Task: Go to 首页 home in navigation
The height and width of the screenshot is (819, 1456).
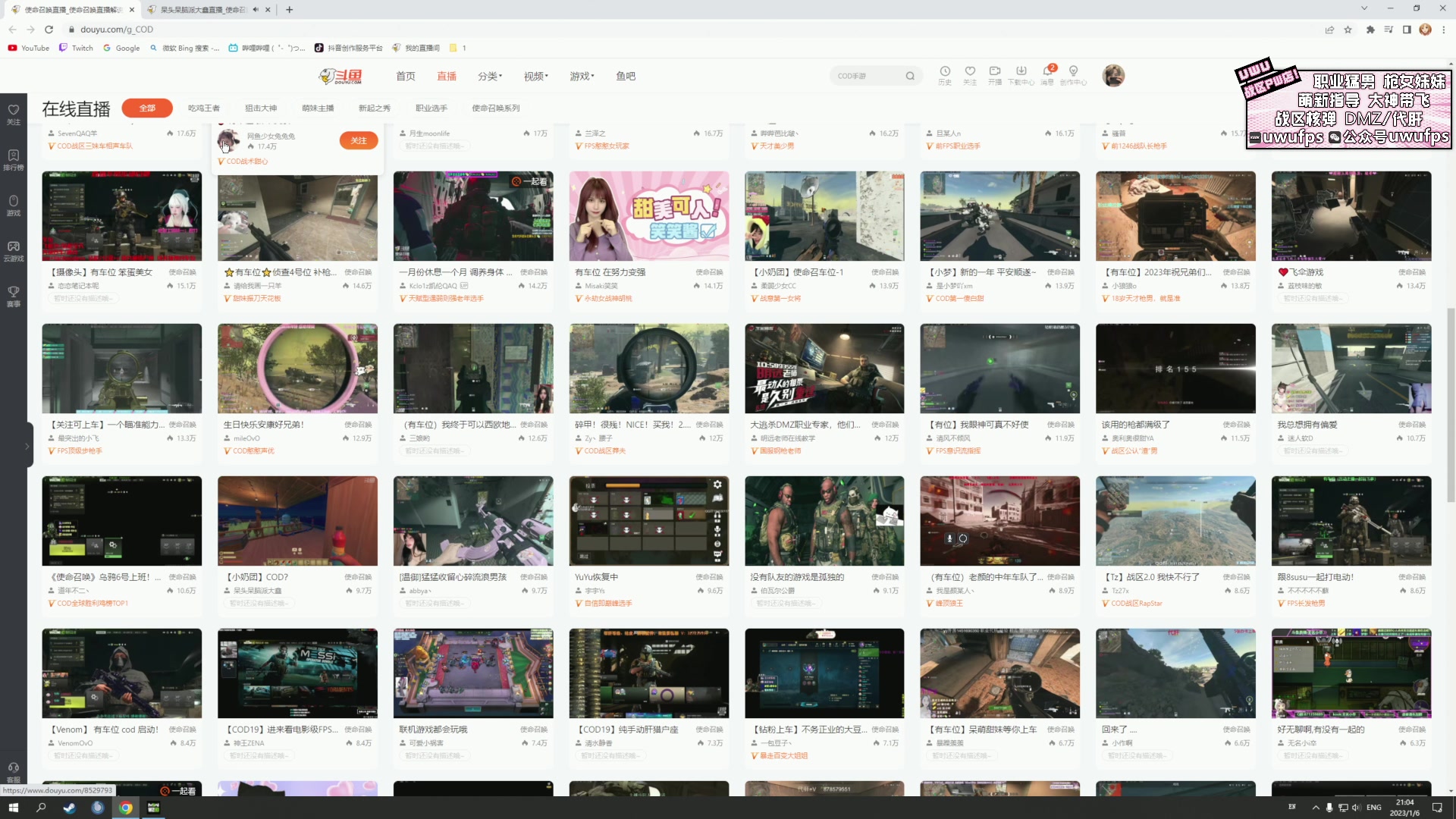Action: coord(406,76)
